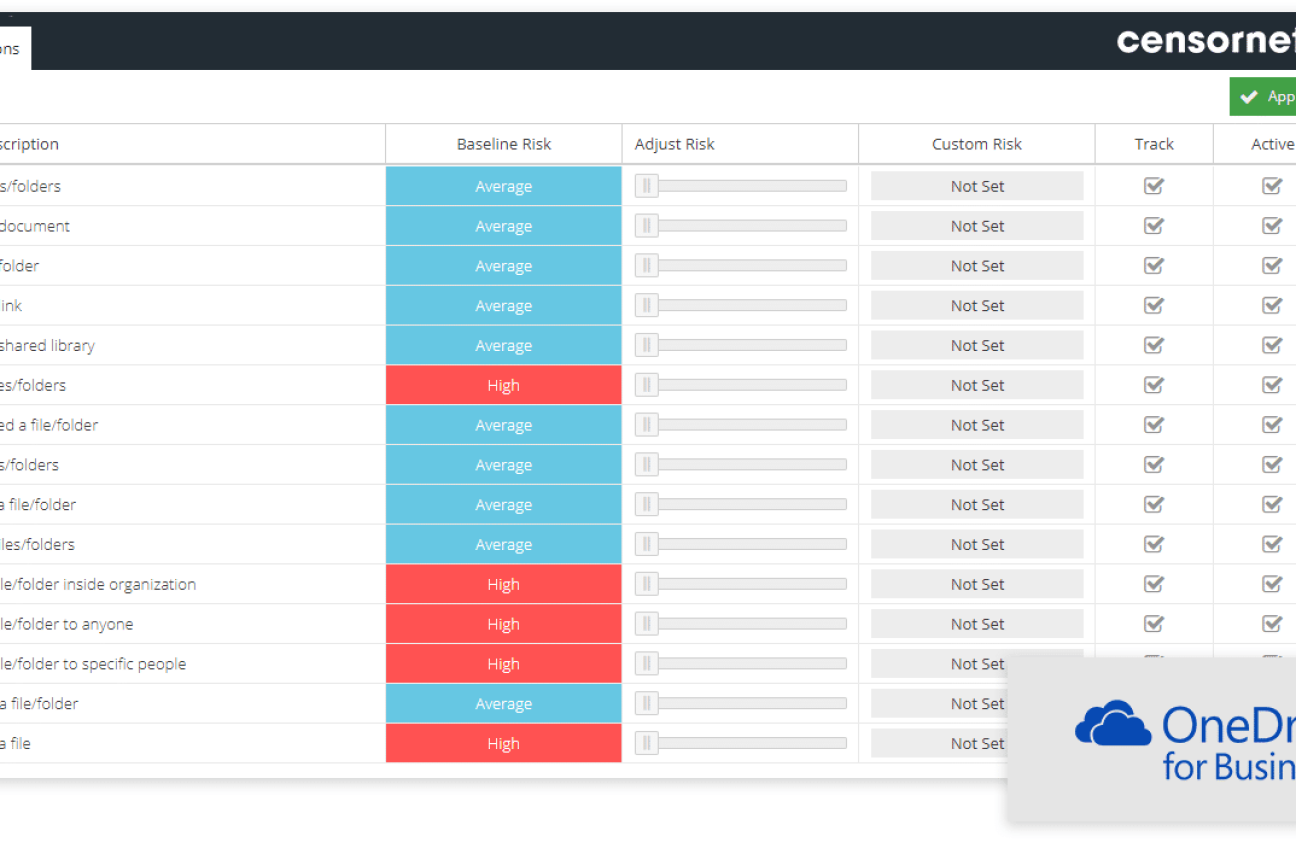
Task: Click Adjust Risk slider for inside organization row
Action: [741, 584]
